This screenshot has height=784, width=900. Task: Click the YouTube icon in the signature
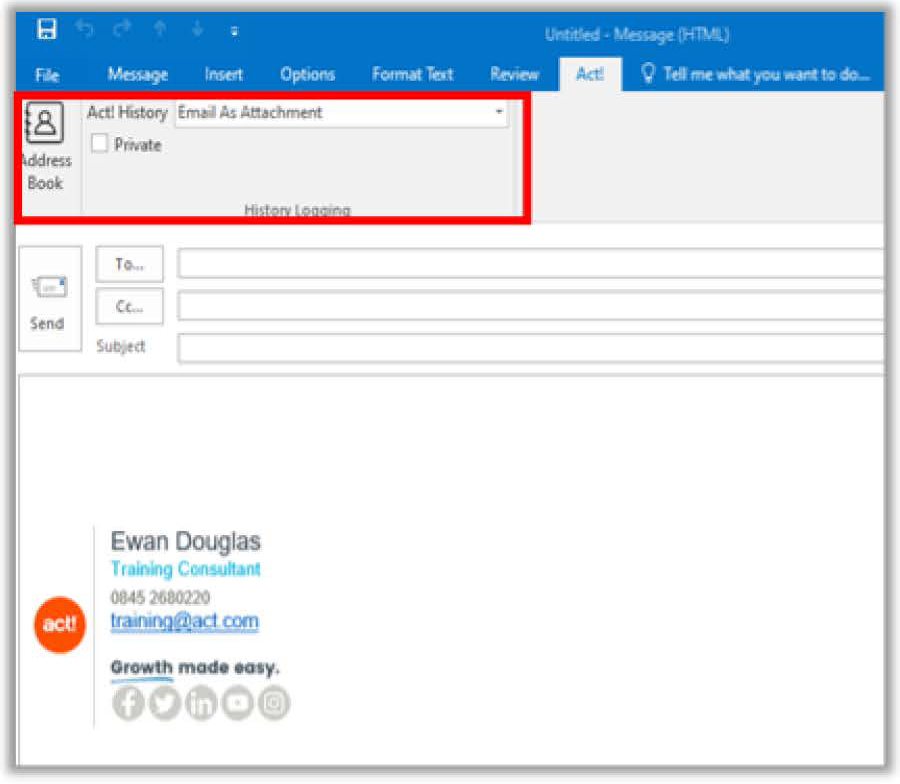point(238,703)
